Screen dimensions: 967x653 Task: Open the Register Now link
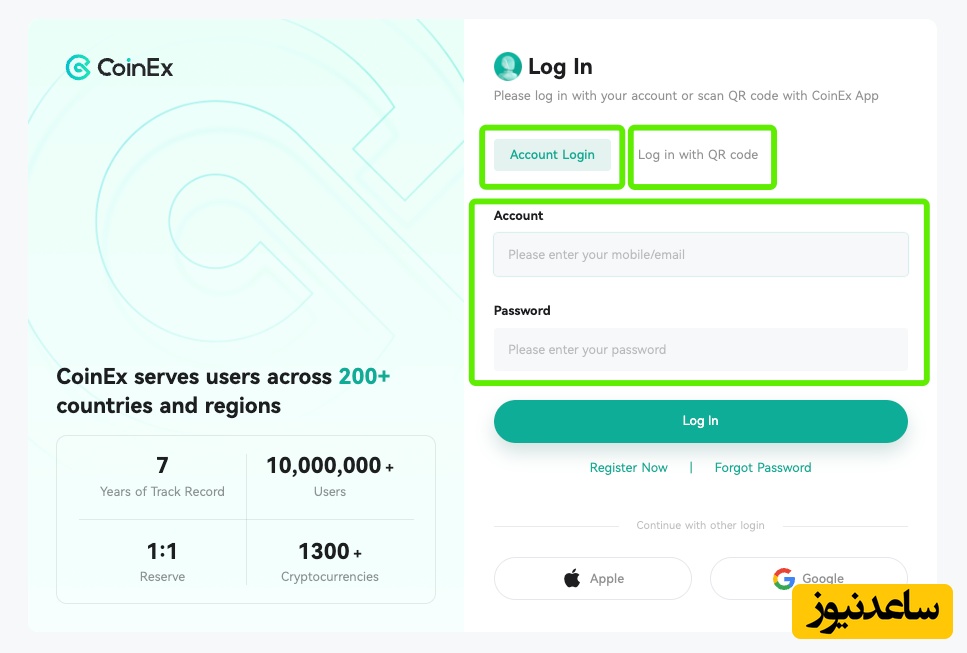click(x=628, y=468)
